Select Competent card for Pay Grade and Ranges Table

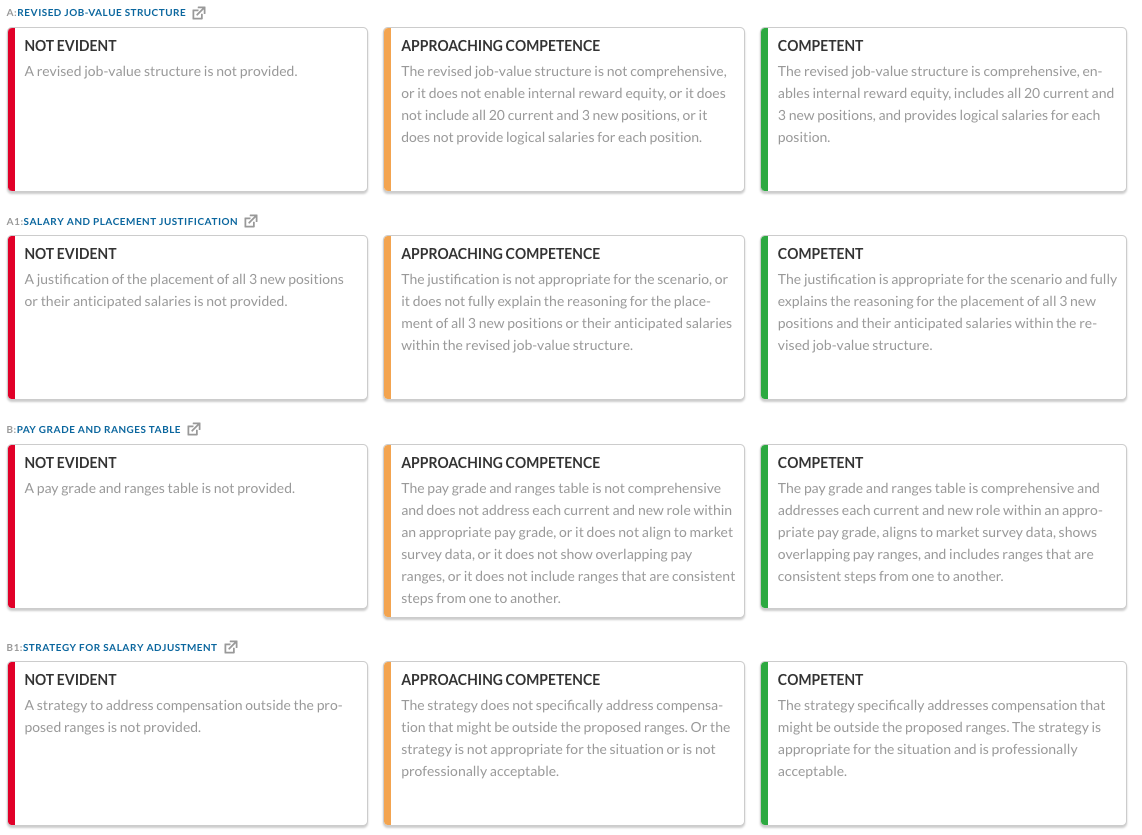click(x=943, y=527)
